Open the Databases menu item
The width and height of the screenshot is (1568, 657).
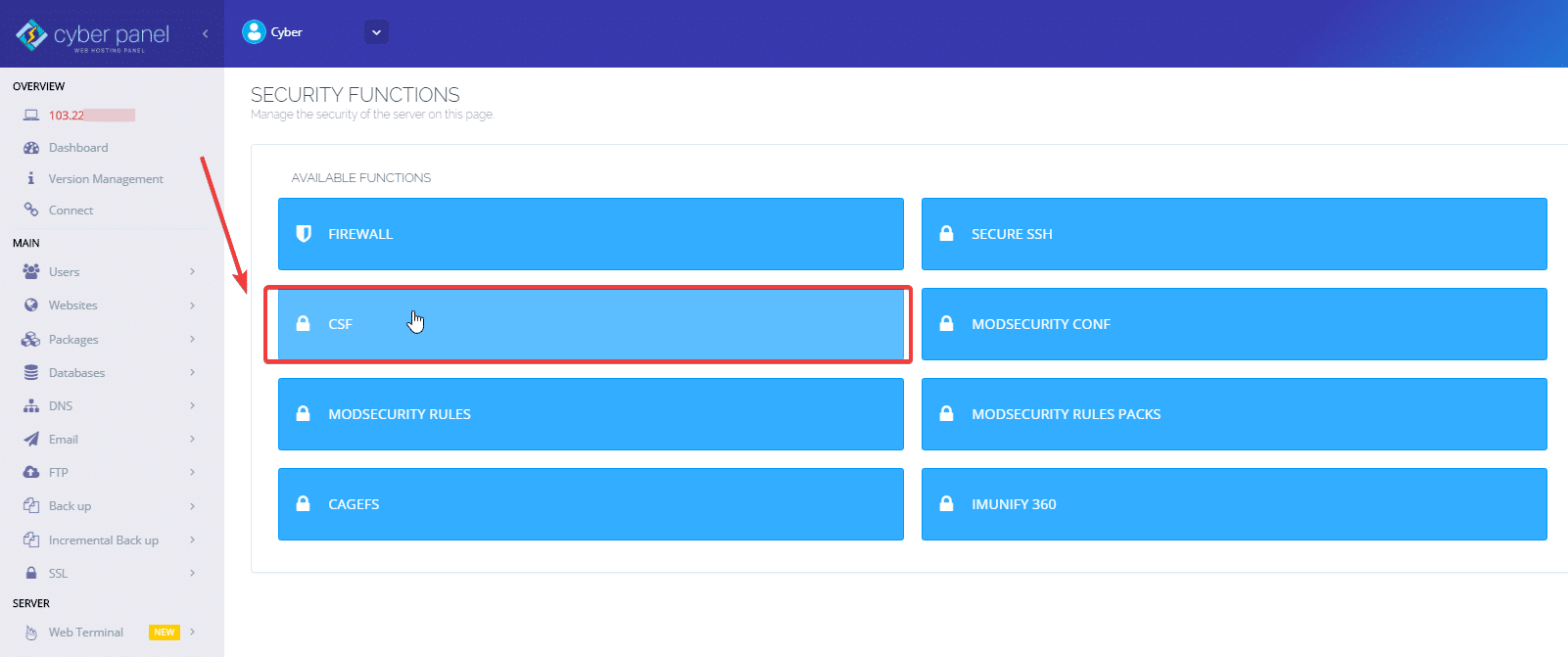click(76, 373)
